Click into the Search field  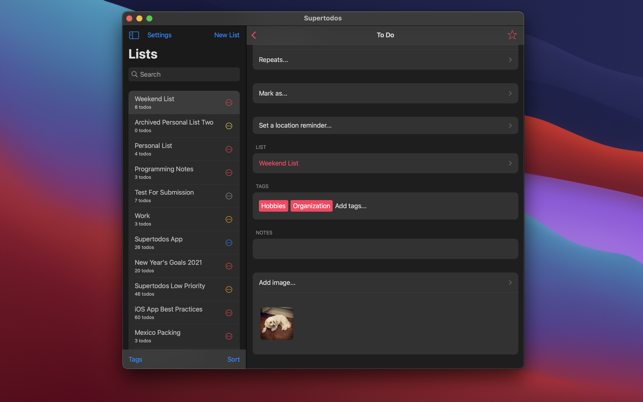click(184, 74)
